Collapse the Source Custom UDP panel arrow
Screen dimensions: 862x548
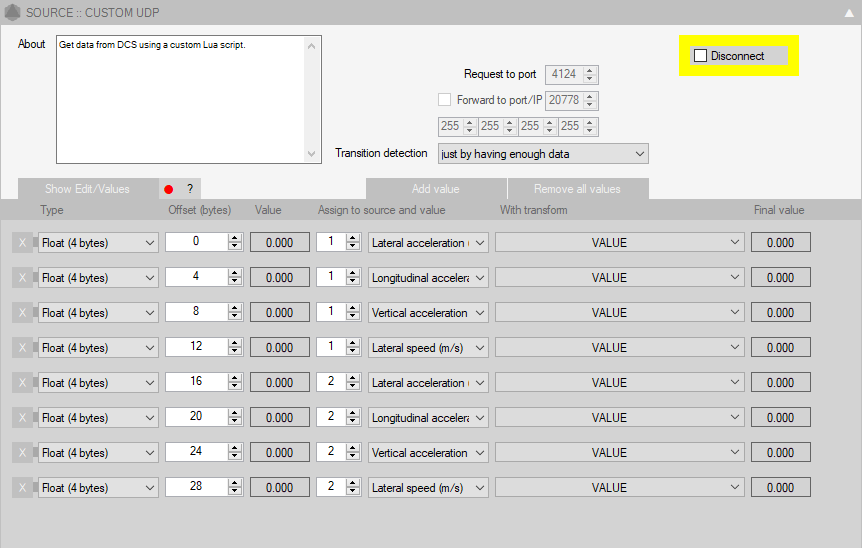[848, 13]
